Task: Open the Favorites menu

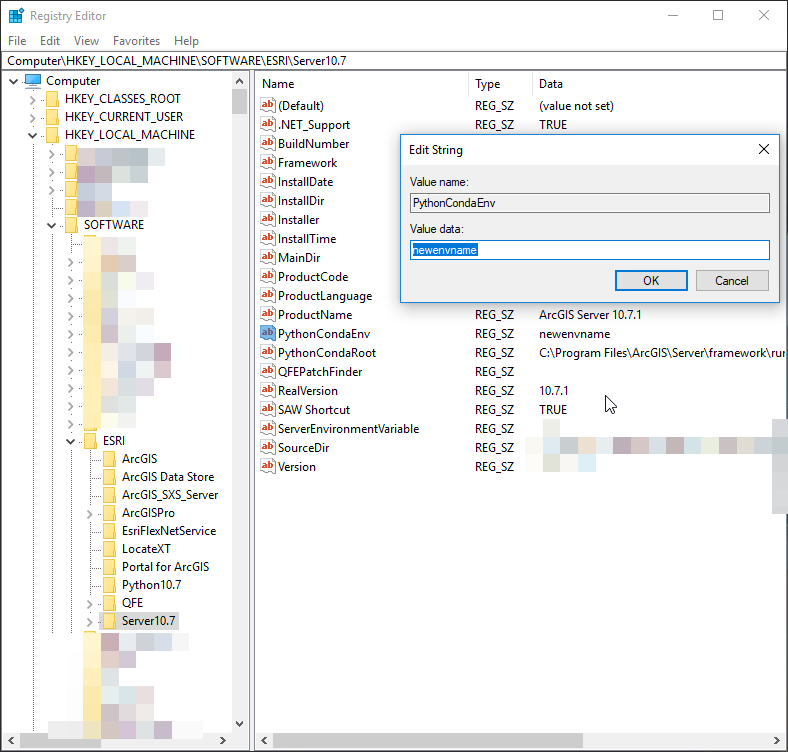Action: click(136, 41)
